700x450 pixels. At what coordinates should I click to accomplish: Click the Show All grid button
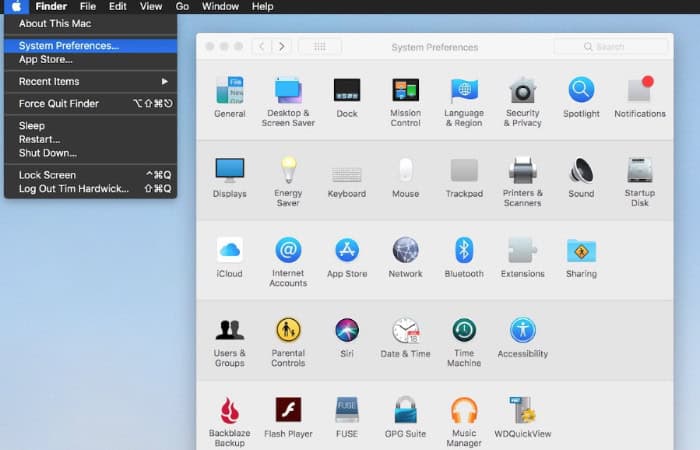320,46
